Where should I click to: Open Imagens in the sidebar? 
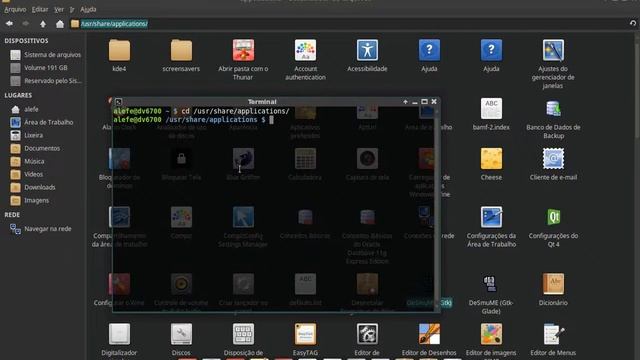[30, 200]
